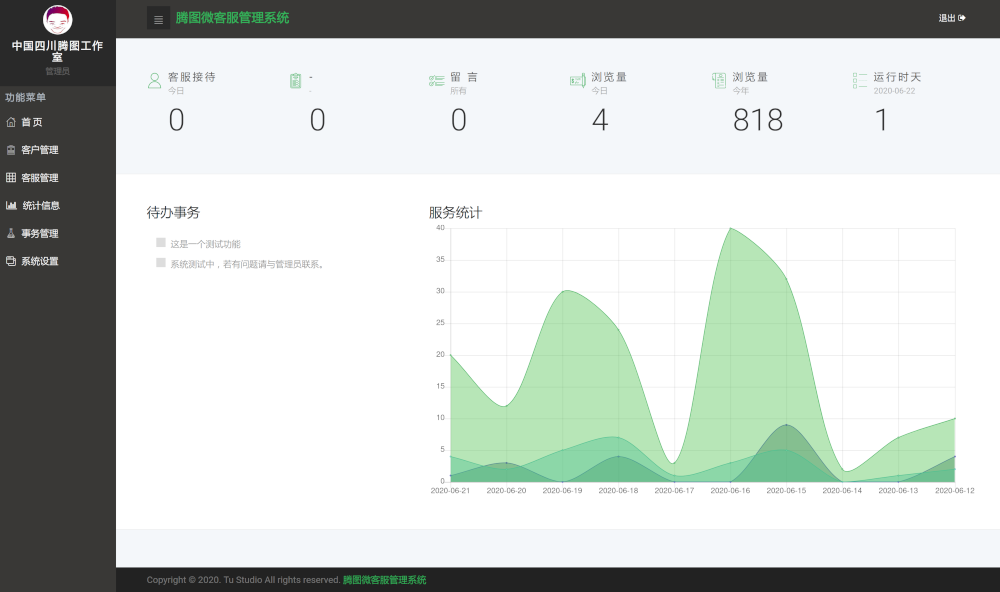The width and height of the screenshot is (1000, 592).
Task: Click the hamburger menu toggle button
Action: click(x=158, y=18)
